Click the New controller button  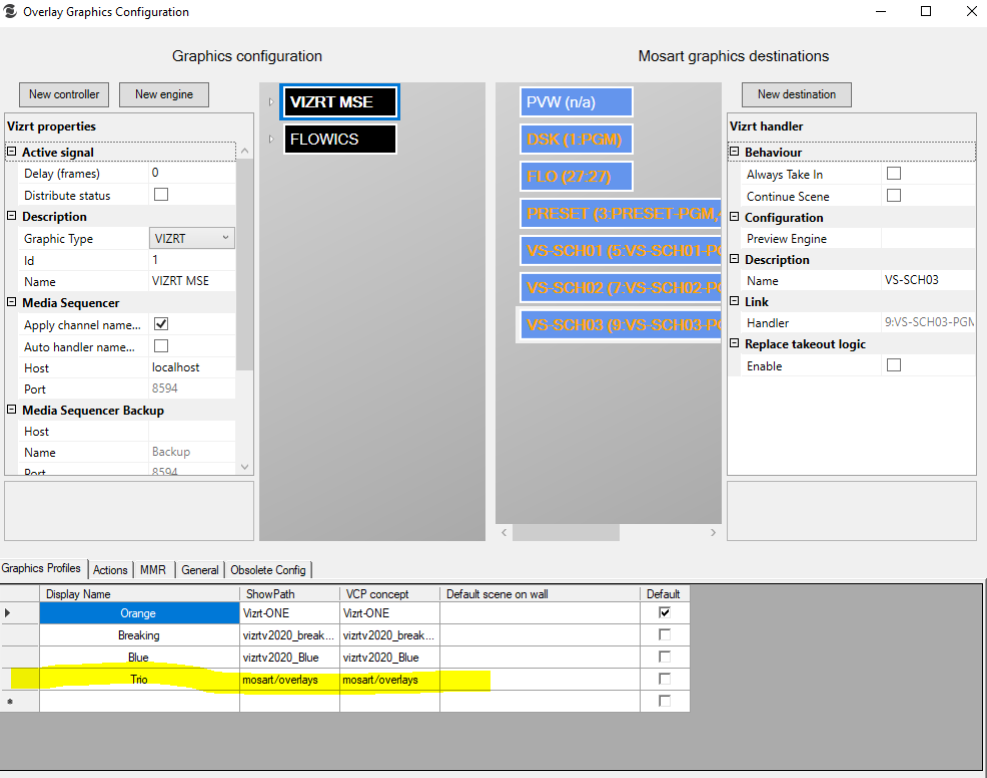point(64,94)
